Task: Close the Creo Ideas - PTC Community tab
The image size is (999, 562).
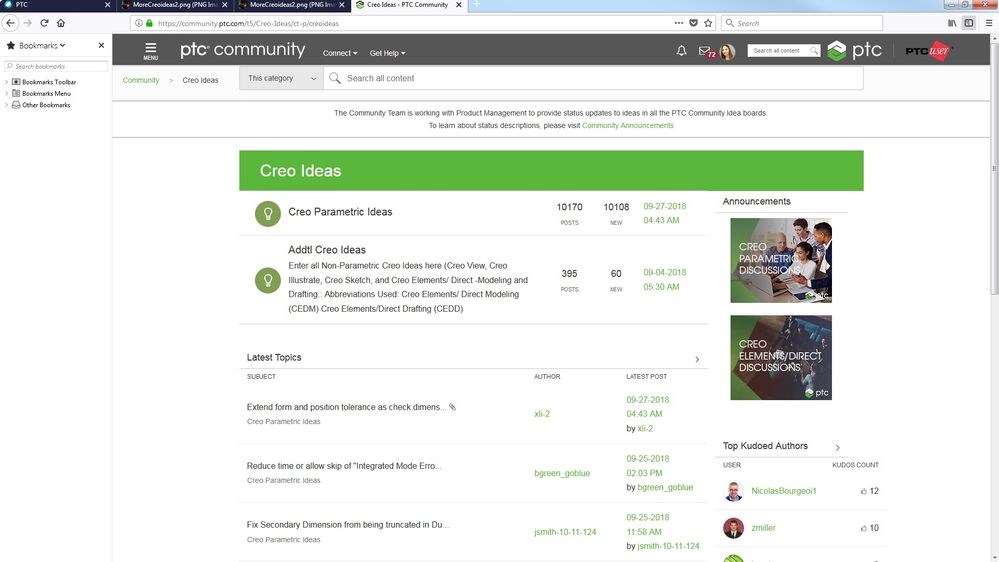Action: coord(459,4)
